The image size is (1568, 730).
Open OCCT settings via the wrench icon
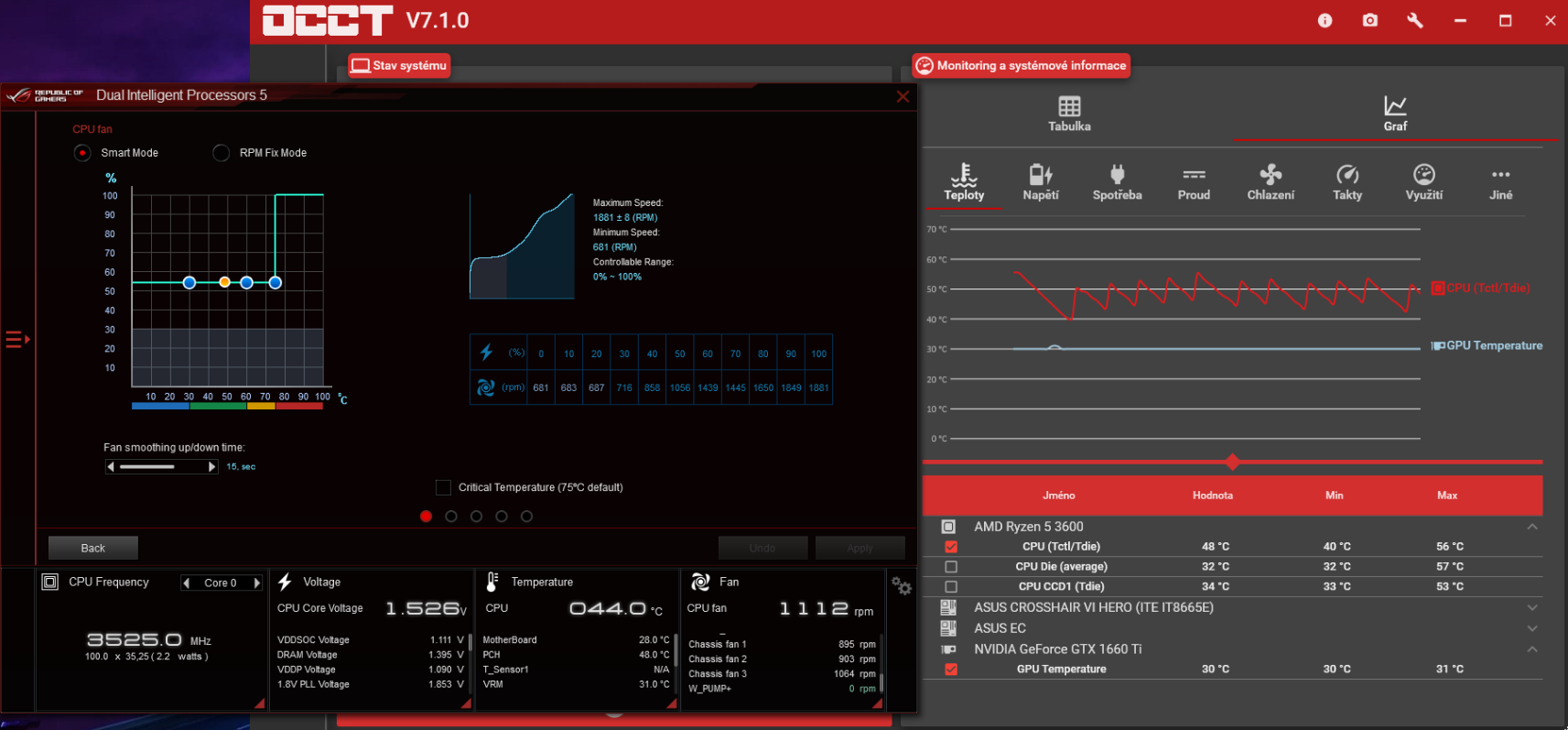1414,20
